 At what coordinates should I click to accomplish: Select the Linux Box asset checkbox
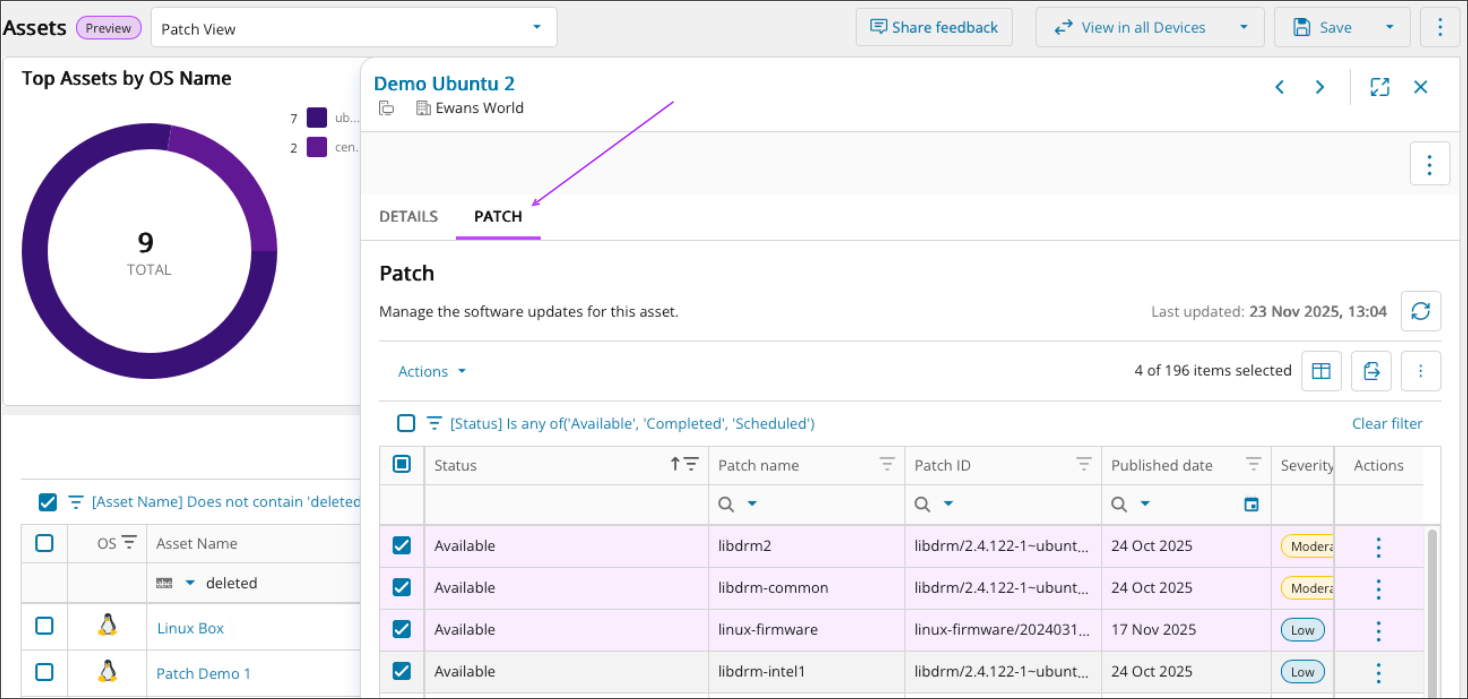click(44, 626)
